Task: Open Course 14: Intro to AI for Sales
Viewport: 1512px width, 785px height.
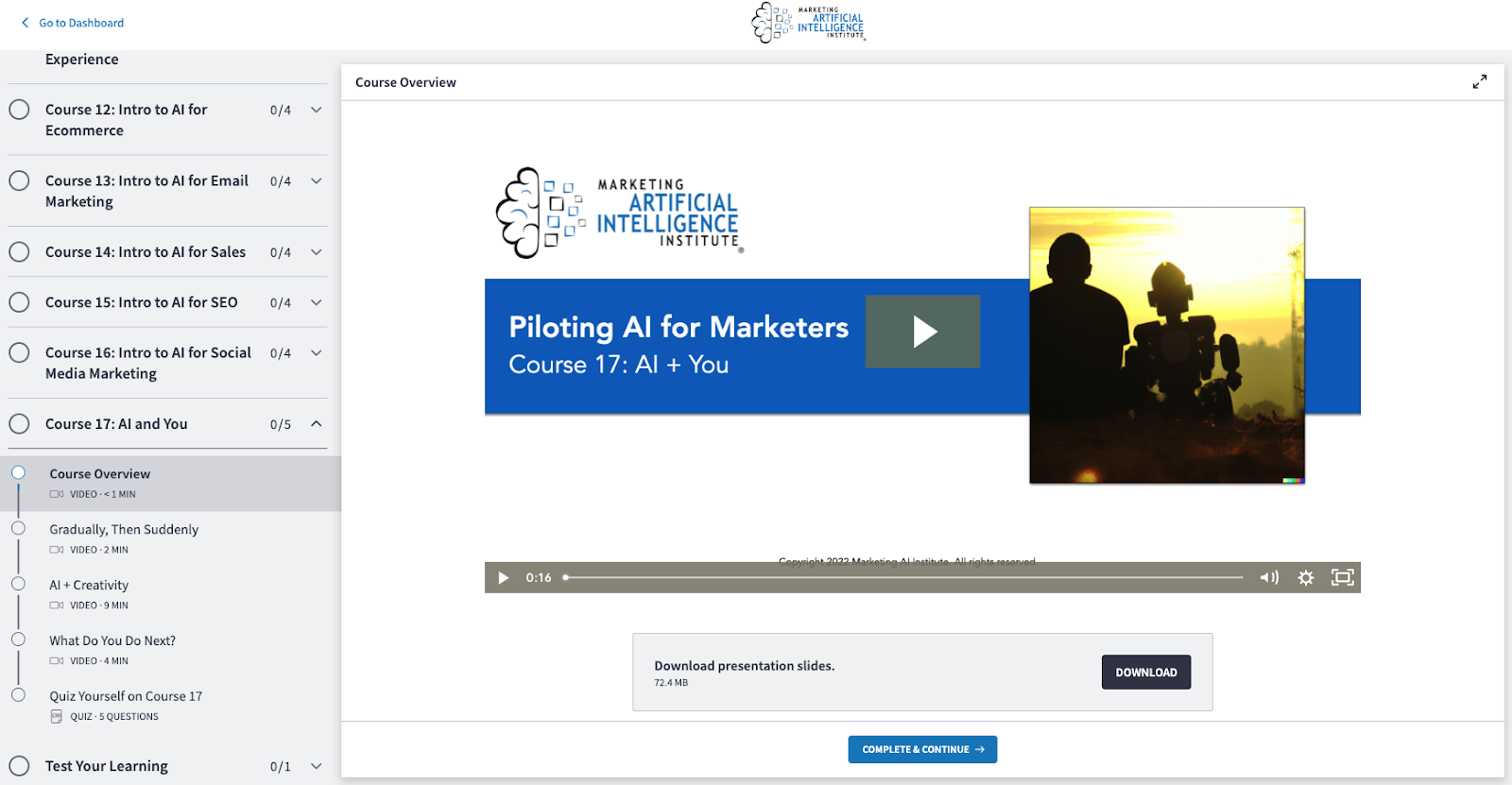Action: point(146,252)
